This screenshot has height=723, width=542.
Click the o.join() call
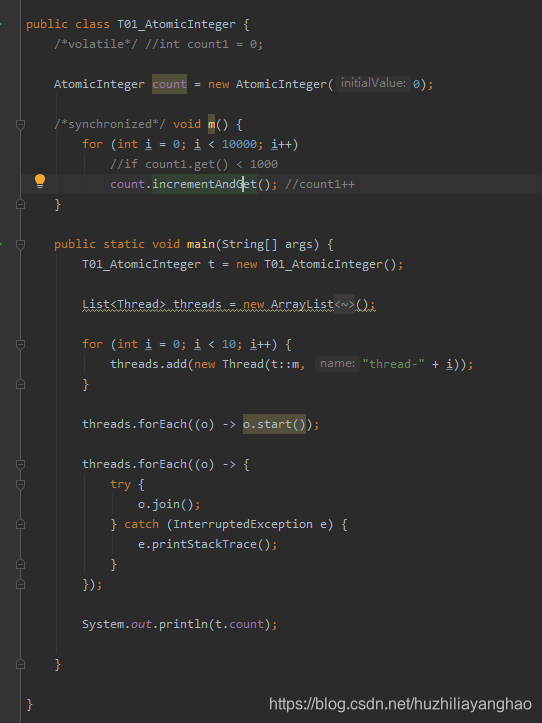166,504
